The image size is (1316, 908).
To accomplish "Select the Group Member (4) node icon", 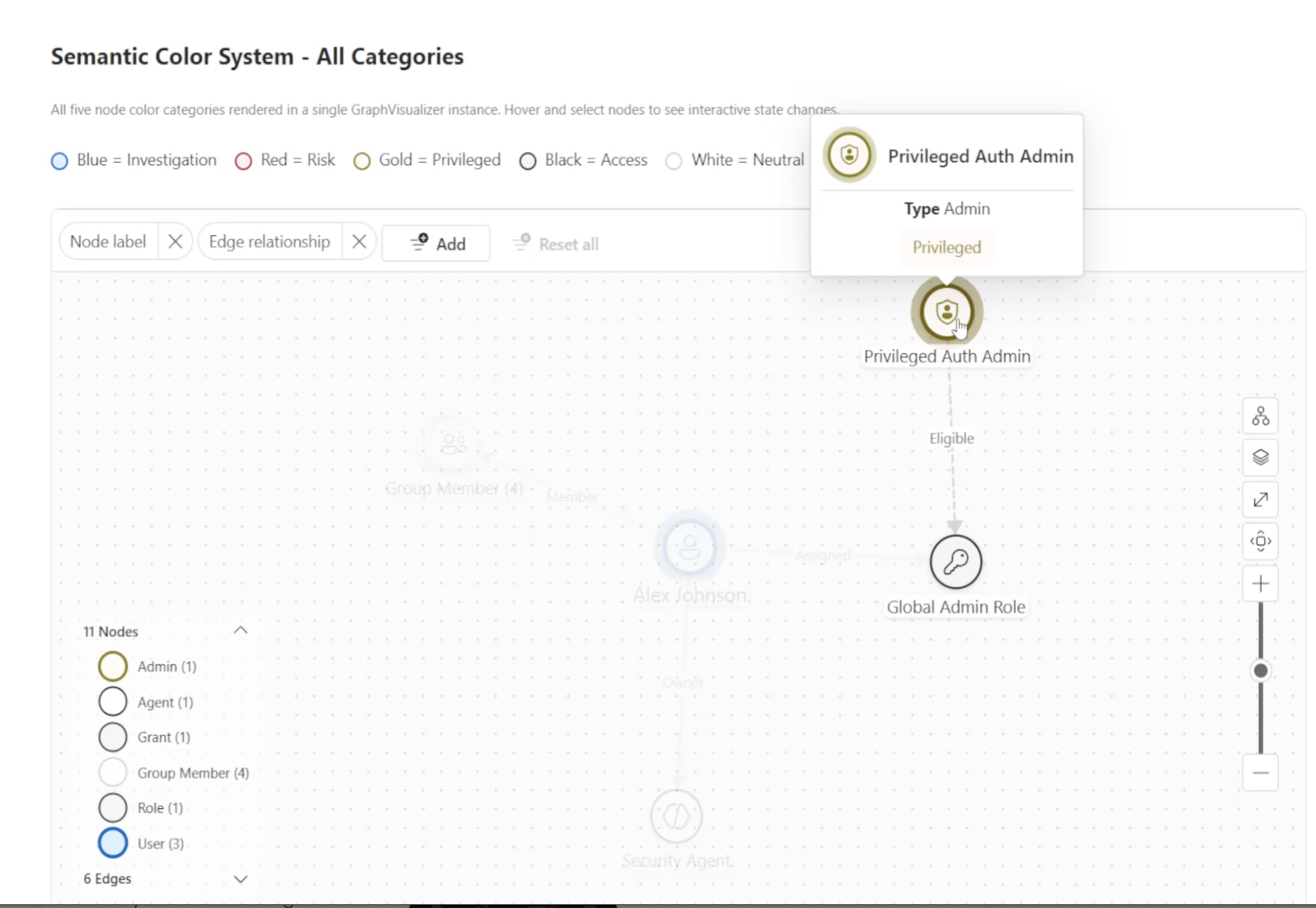I will click(x=453, y=444).
